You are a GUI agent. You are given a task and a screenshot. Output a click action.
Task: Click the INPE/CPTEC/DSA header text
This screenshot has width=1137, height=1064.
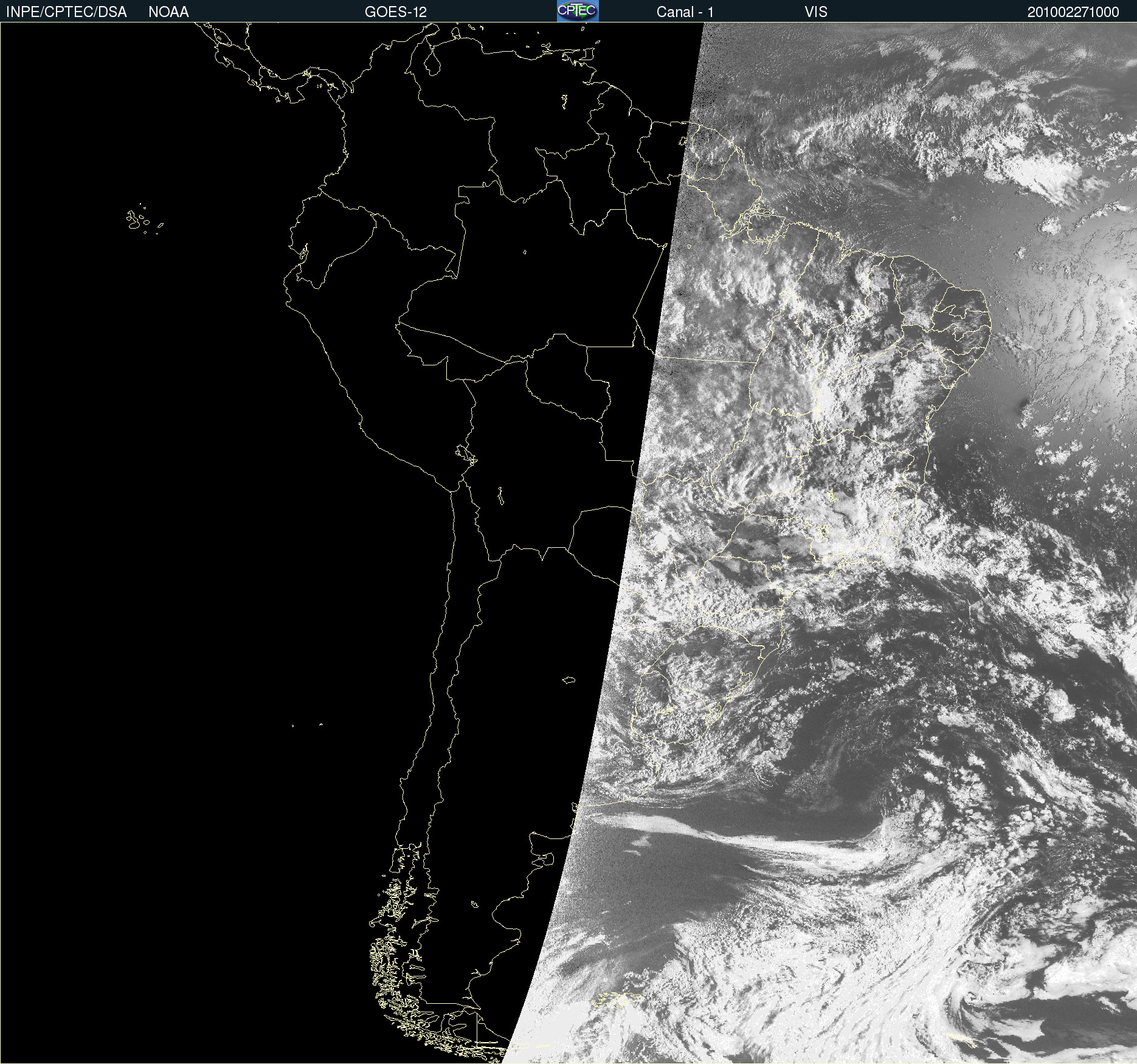(x=66, y=12)
